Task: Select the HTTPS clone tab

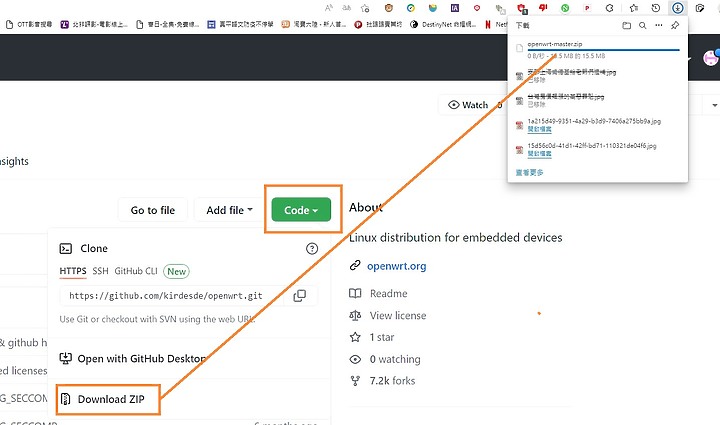Action: (73, 271)
